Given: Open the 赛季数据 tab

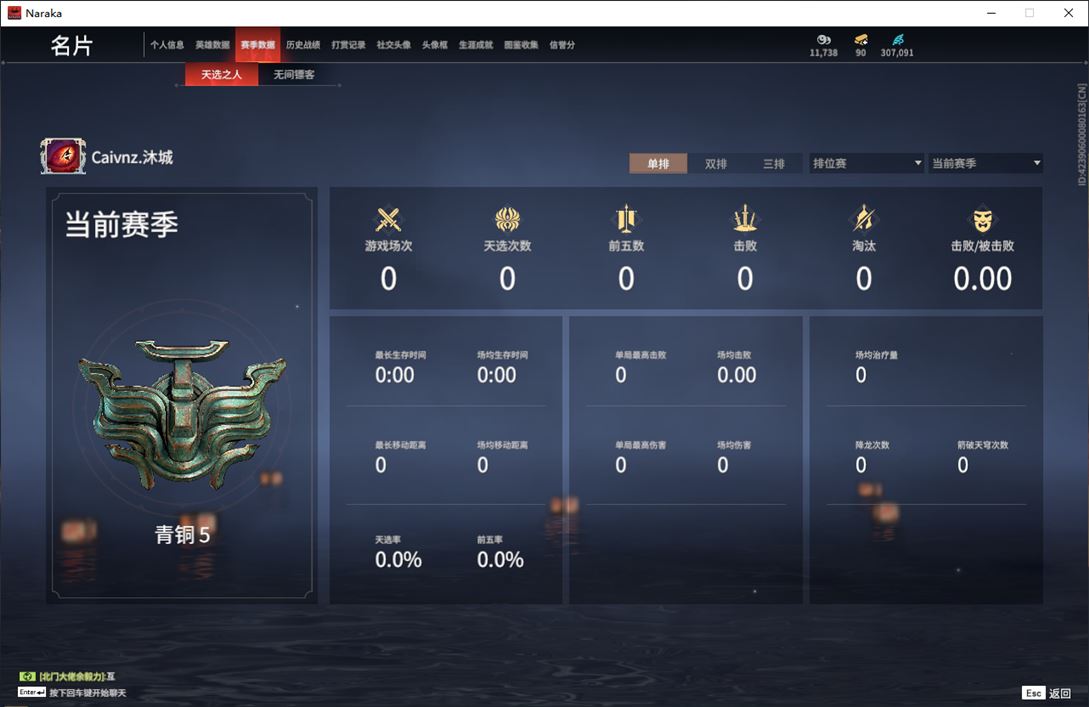Looking at the screenshot, I should 258,45.
